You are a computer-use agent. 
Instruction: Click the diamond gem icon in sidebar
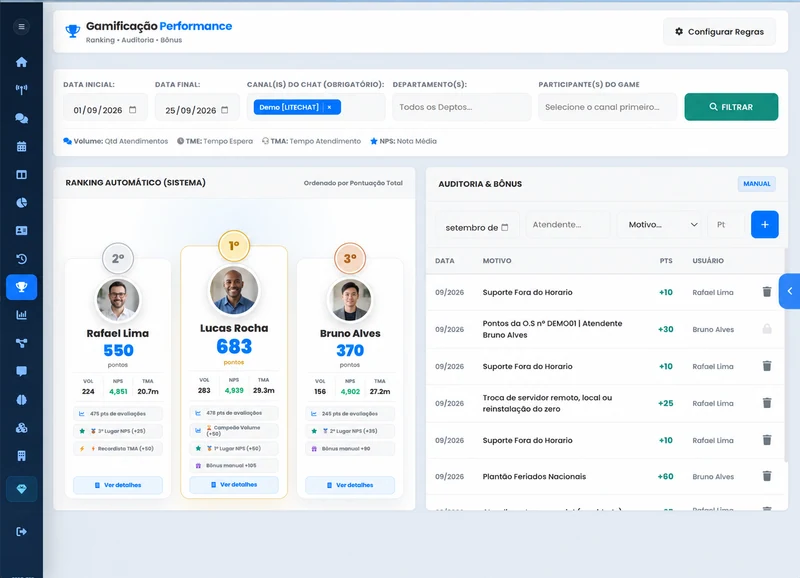[21, 489]
